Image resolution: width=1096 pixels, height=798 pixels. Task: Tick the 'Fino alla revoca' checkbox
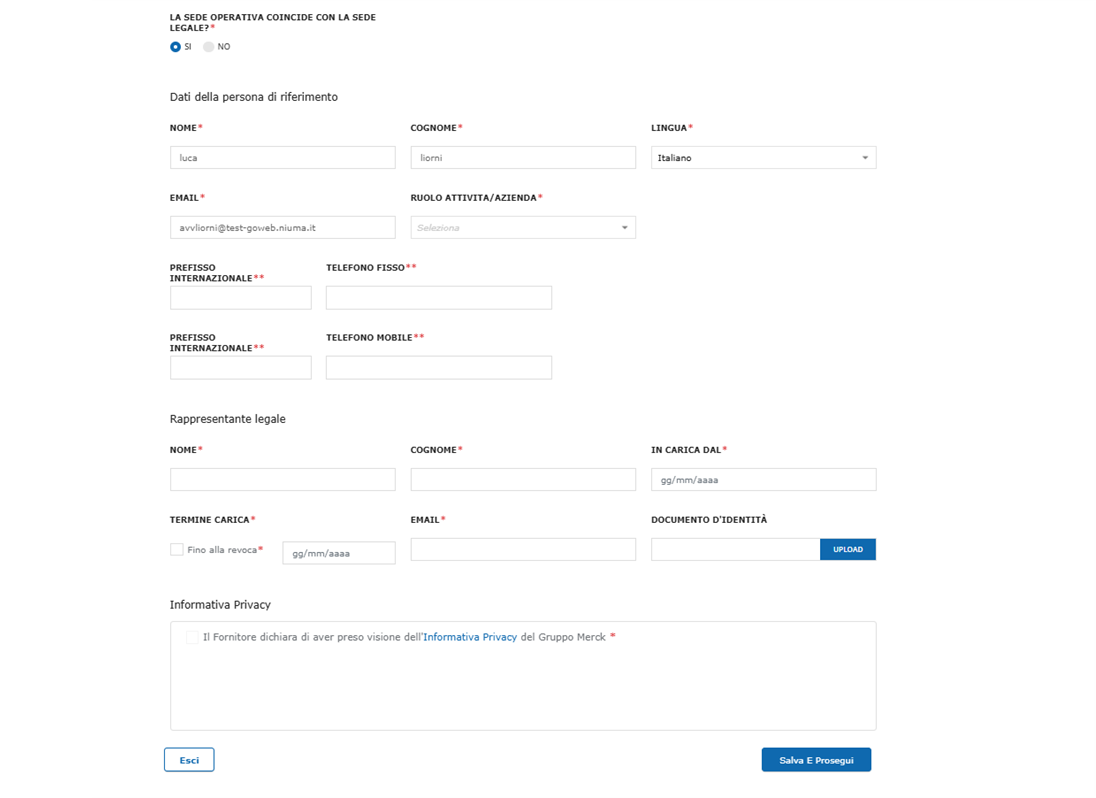177,550
